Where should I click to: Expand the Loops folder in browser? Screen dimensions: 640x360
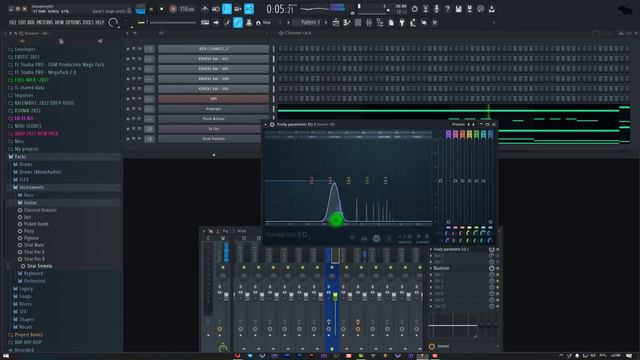point(25,296)
